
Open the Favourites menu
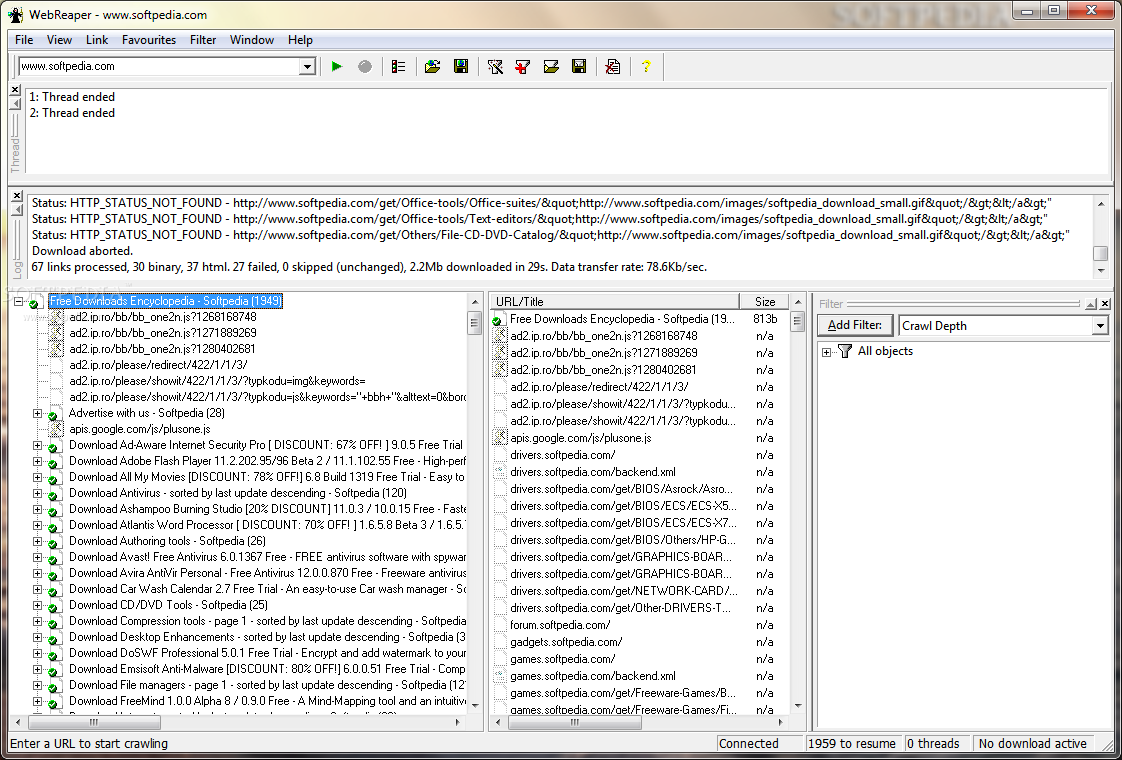pos(149,40)
